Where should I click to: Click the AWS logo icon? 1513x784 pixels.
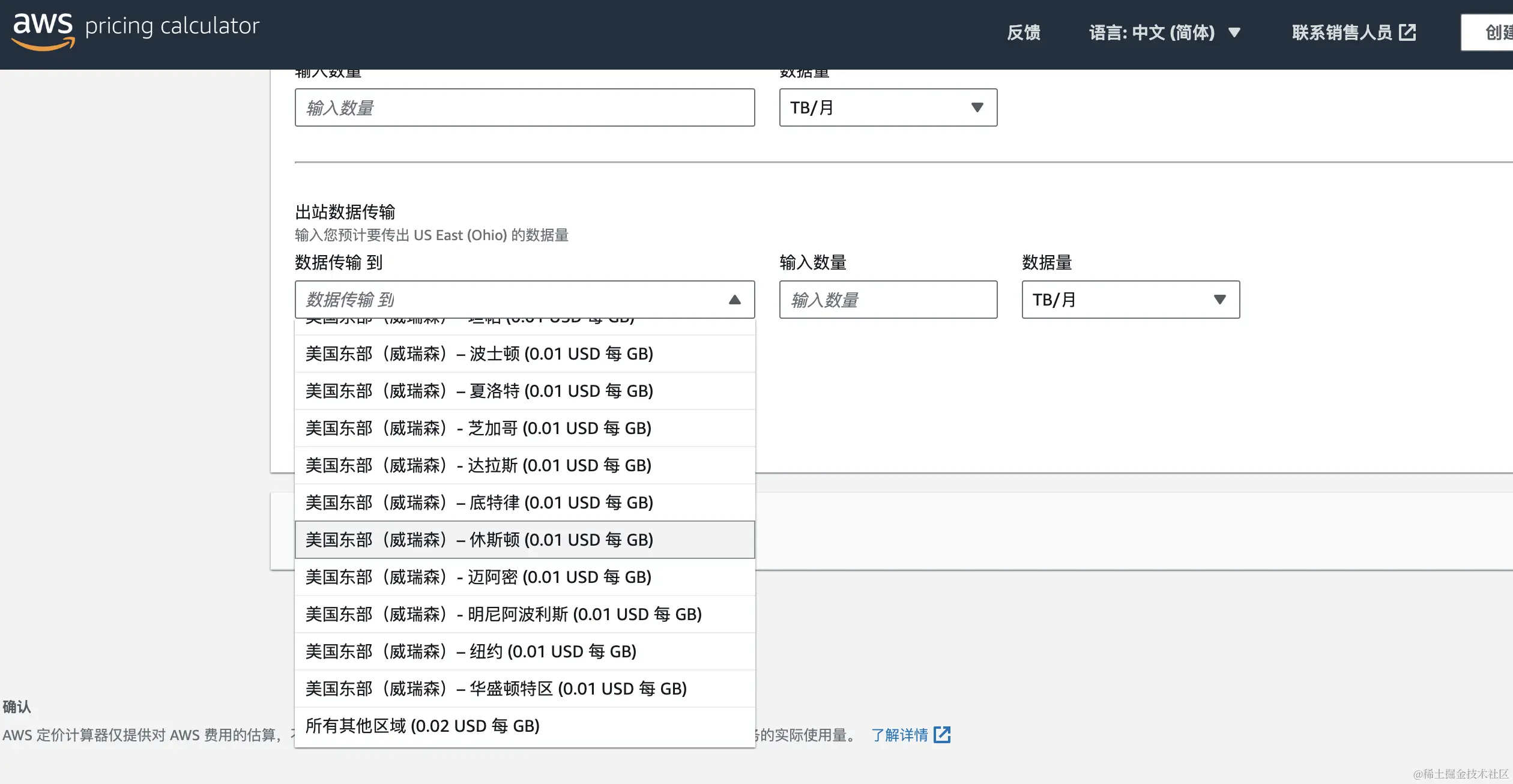tap(43, 30)
